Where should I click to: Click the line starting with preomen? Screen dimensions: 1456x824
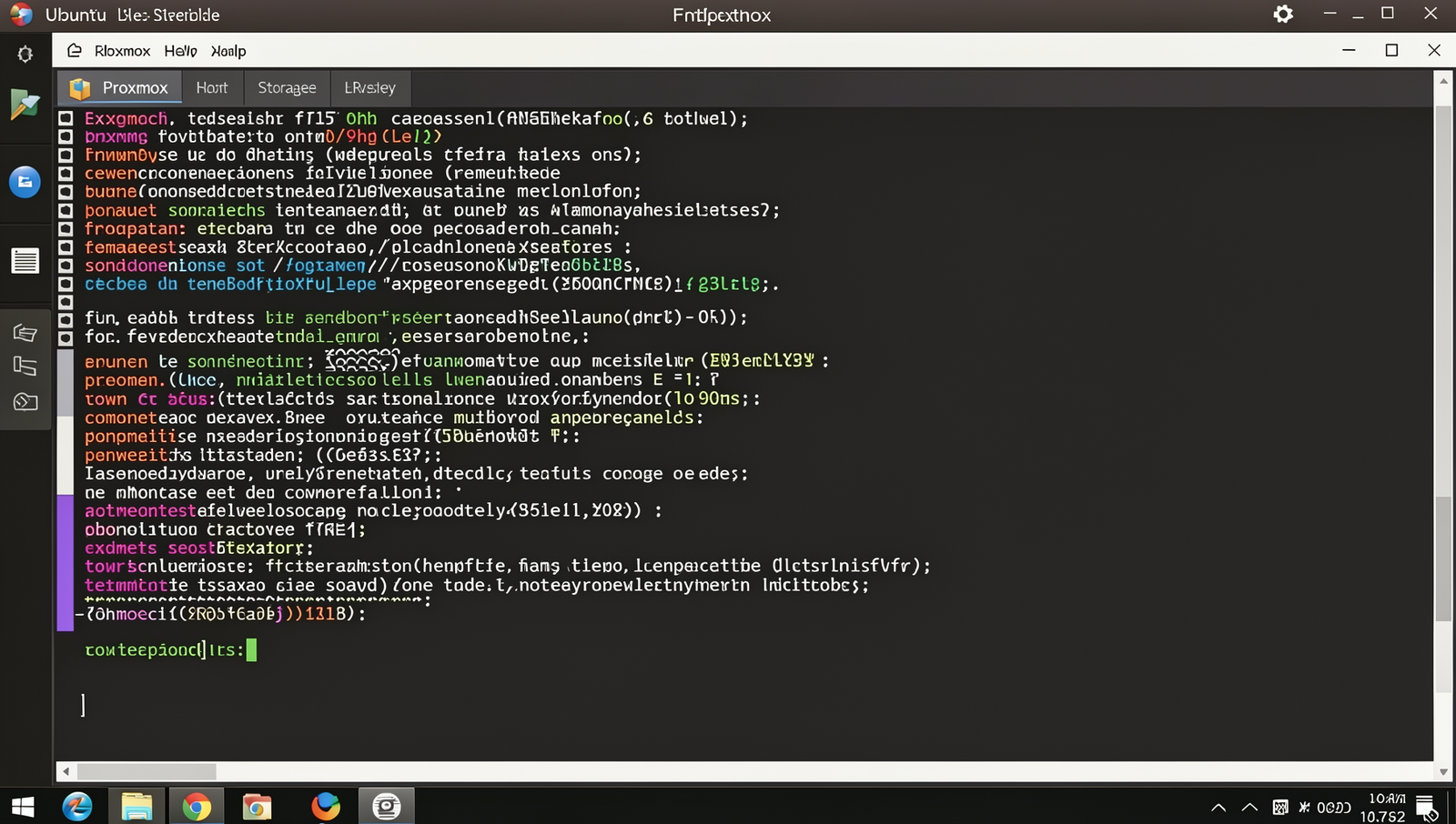(x=401, y=379)
